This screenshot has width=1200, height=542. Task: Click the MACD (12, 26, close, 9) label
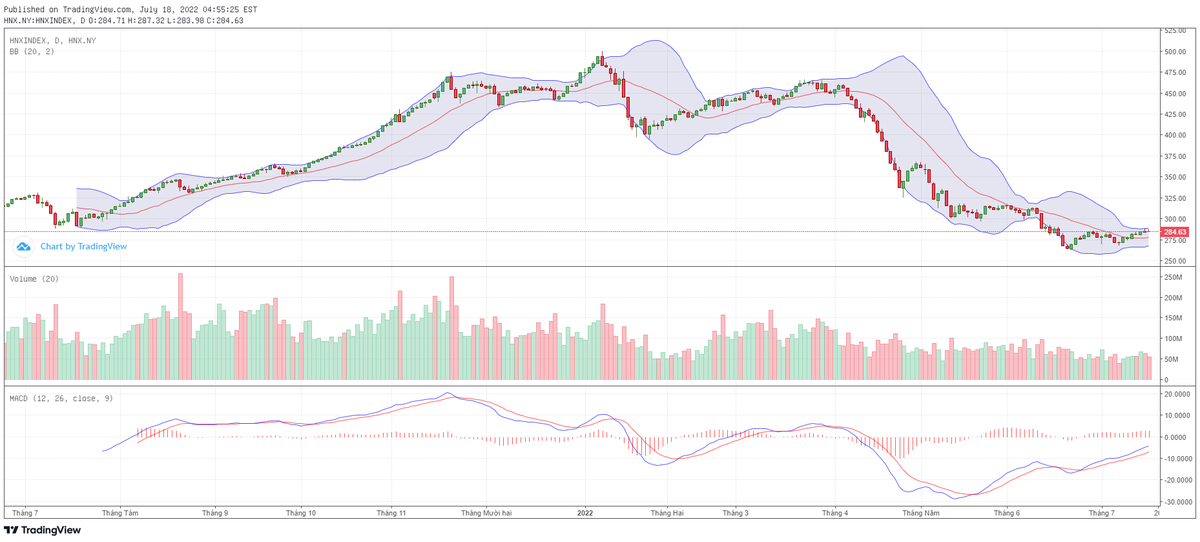61,398
